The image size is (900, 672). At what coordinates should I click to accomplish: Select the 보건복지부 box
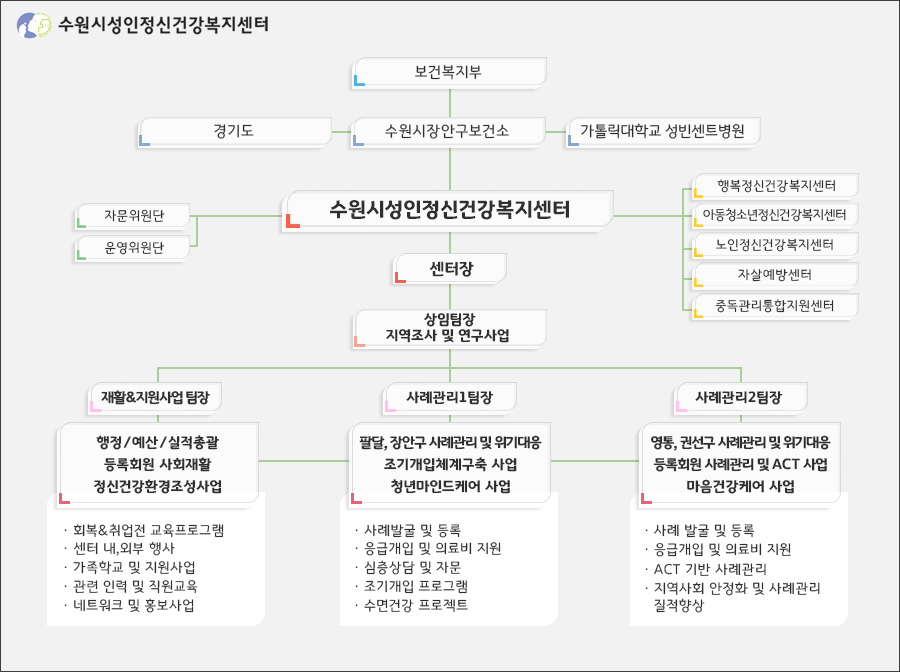tap(449, 72)
